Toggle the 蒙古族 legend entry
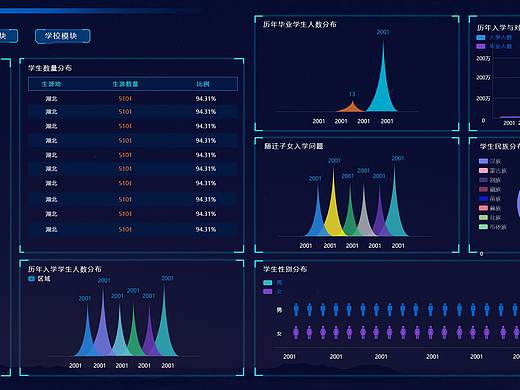The height and width of the screenshot is (390, 520). tap(492, 171)
